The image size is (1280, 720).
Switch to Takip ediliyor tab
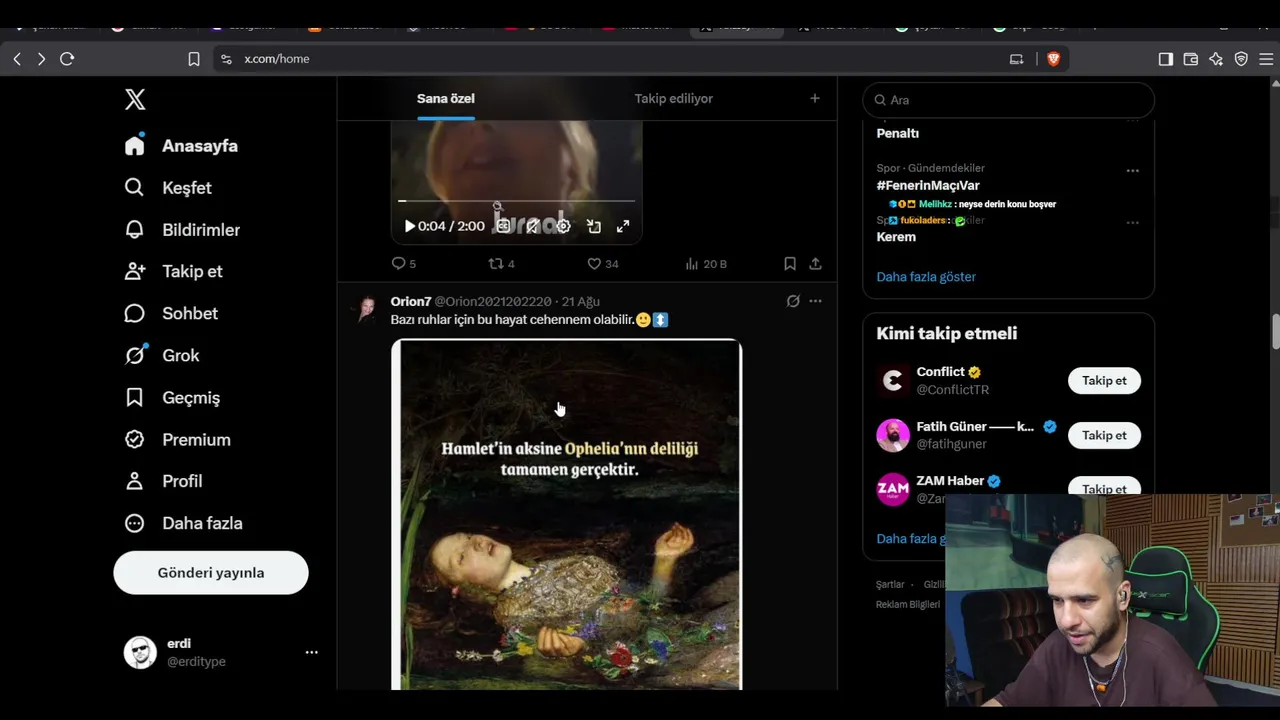674,98
